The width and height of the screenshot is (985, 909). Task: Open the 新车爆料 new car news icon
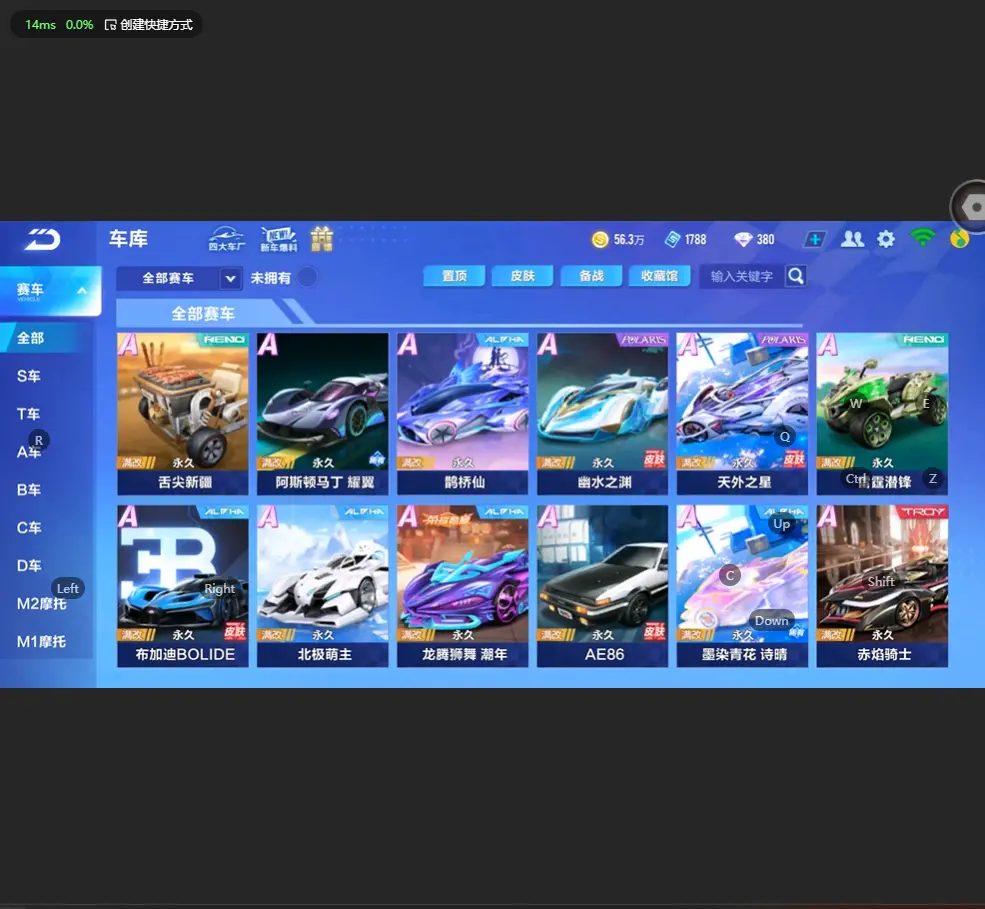click(278, 239)
